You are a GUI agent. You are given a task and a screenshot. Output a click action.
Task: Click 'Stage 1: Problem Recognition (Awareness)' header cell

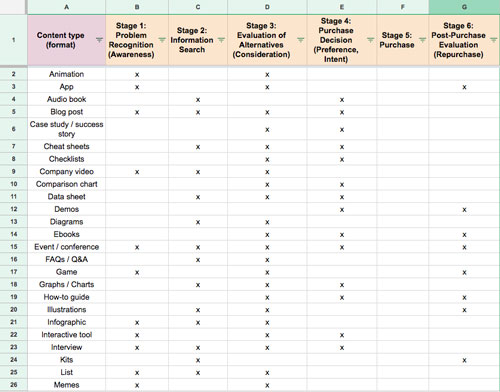[x=137, y=40]
